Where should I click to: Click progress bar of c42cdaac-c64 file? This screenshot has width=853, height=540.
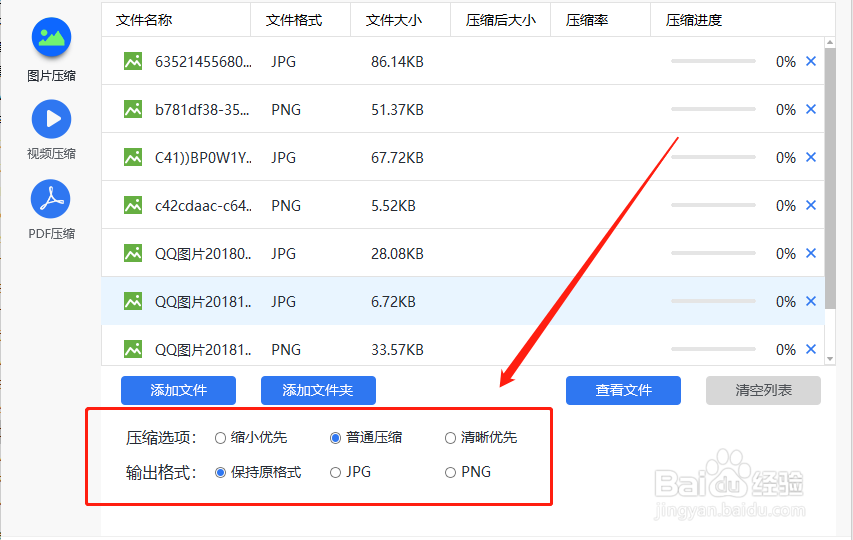click(x=713, y=205)
